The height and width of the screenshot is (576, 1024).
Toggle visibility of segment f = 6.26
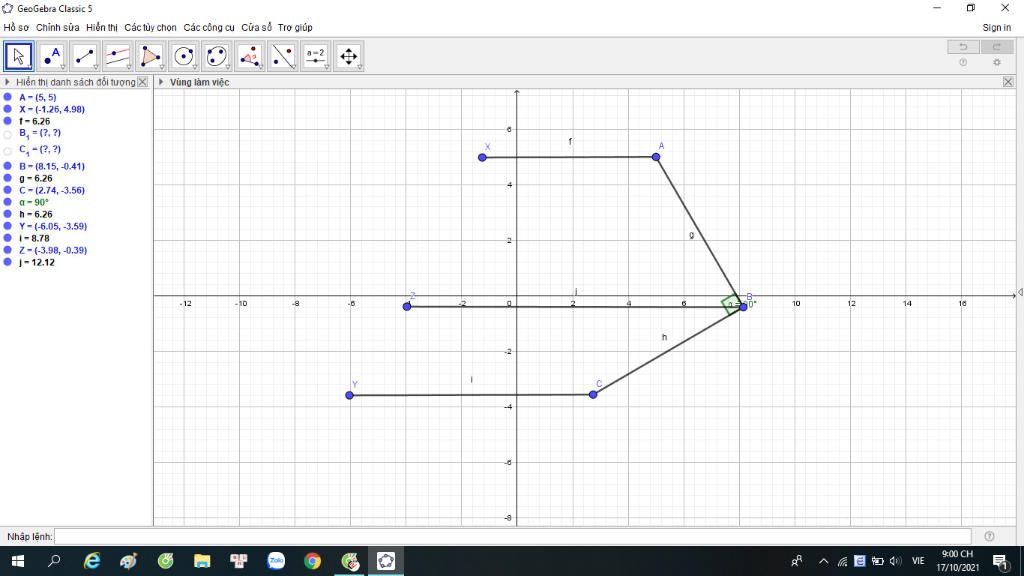click(8, 121)
